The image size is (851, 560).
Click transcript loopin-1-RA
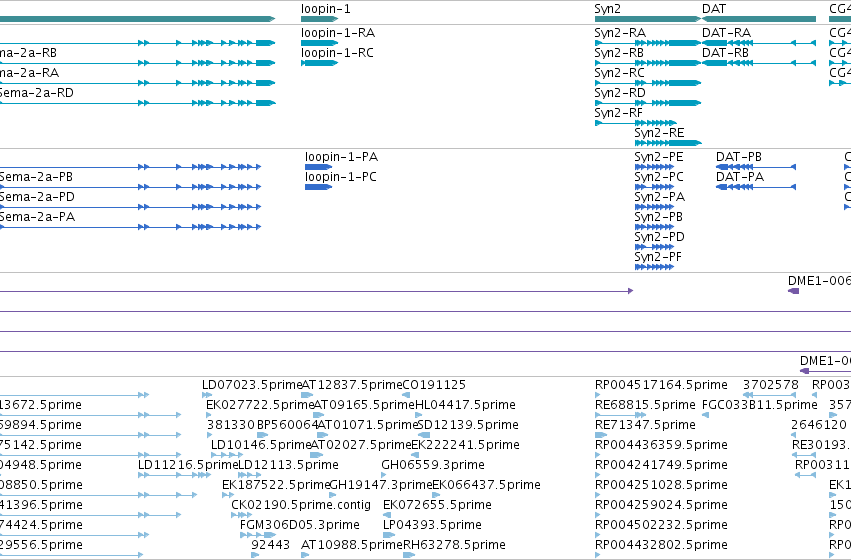[320, 43]
